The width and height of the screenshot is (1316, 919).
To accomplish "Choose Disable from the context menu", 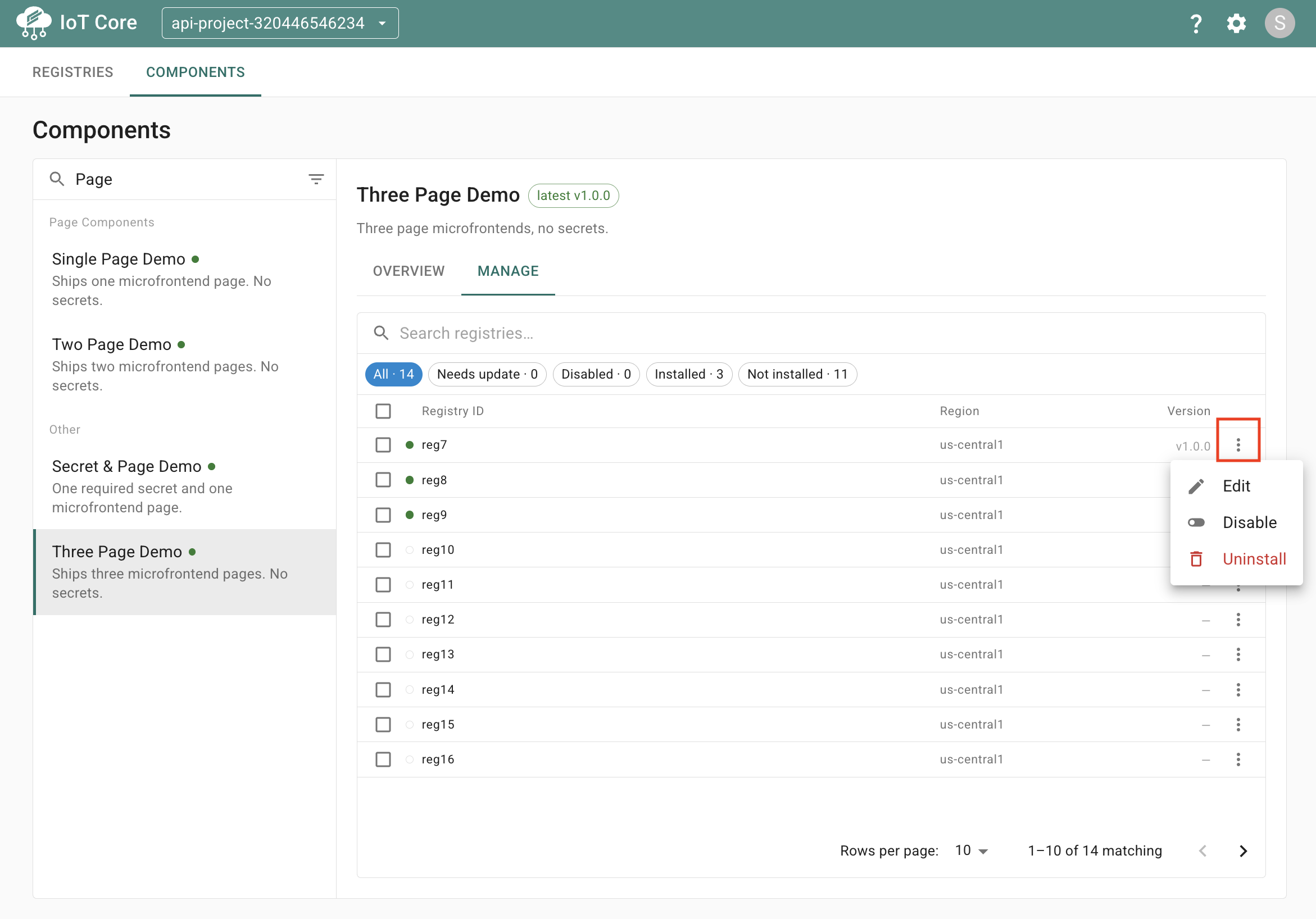I will pos(1236,522).
